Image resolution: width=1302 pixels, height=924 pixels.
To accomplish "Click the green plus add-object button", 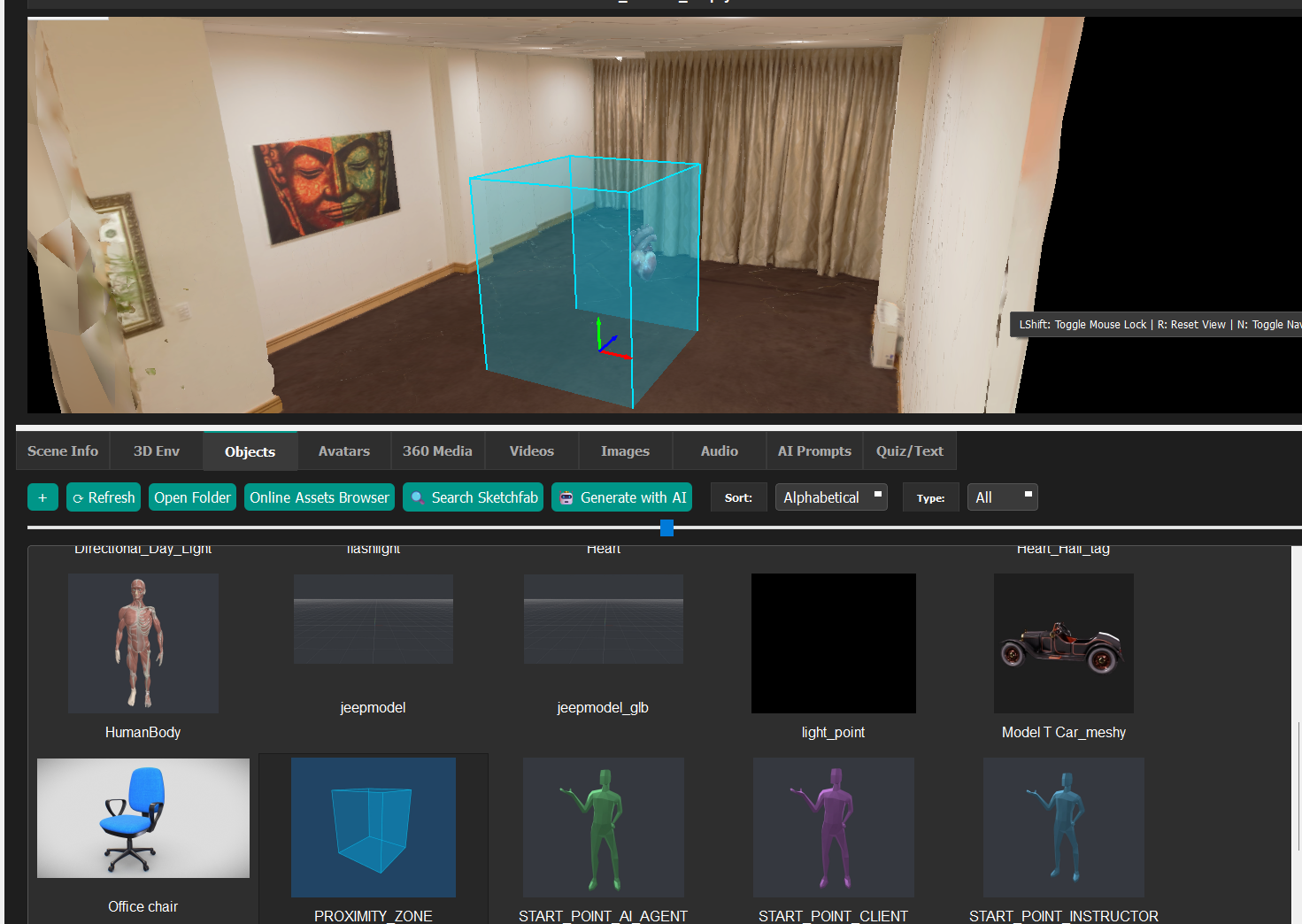I will pyautogui.click(x=42, y=497).
